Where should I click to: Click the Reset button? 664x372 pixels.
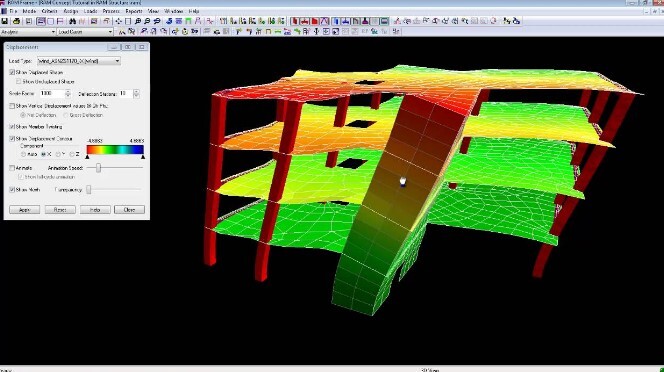(x=60, y=210)
